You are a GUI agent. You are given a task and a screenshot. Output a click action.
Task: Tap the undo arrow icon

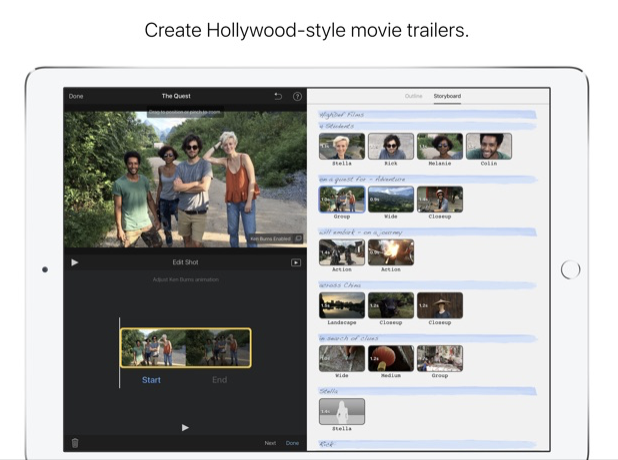(x=278, y=96)
